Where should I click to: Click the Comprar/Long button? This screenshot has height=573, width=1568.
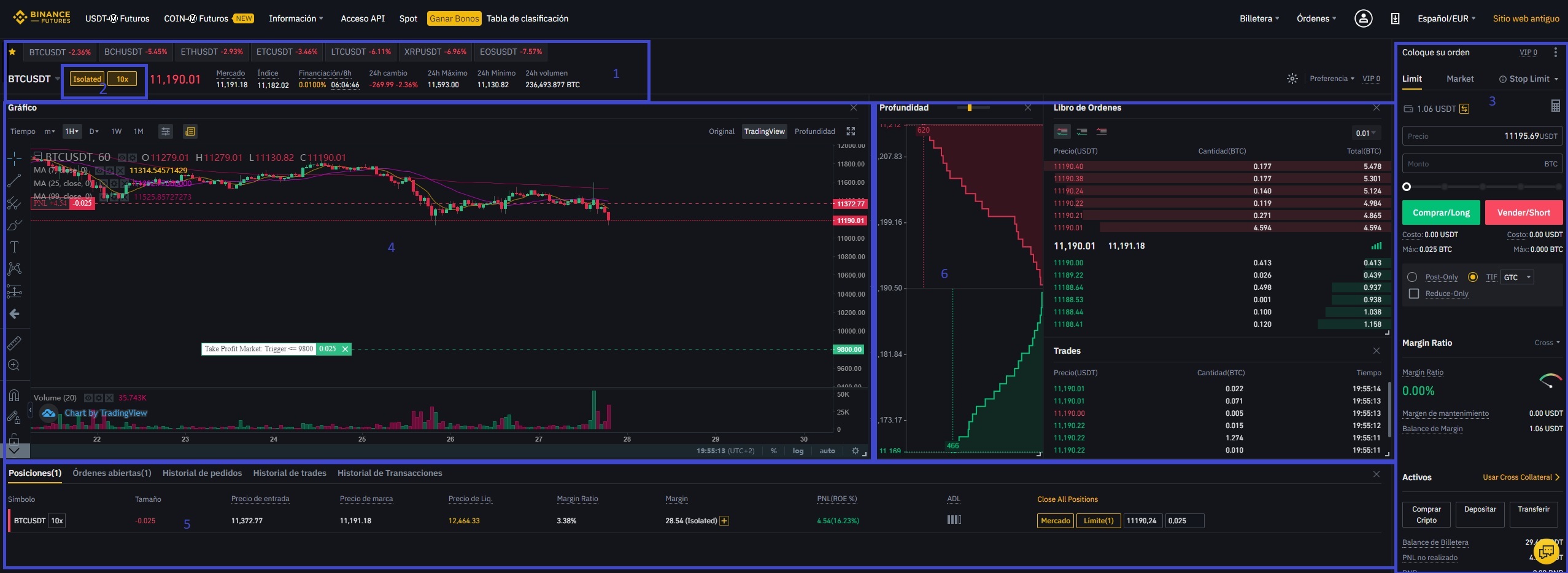1441,212
